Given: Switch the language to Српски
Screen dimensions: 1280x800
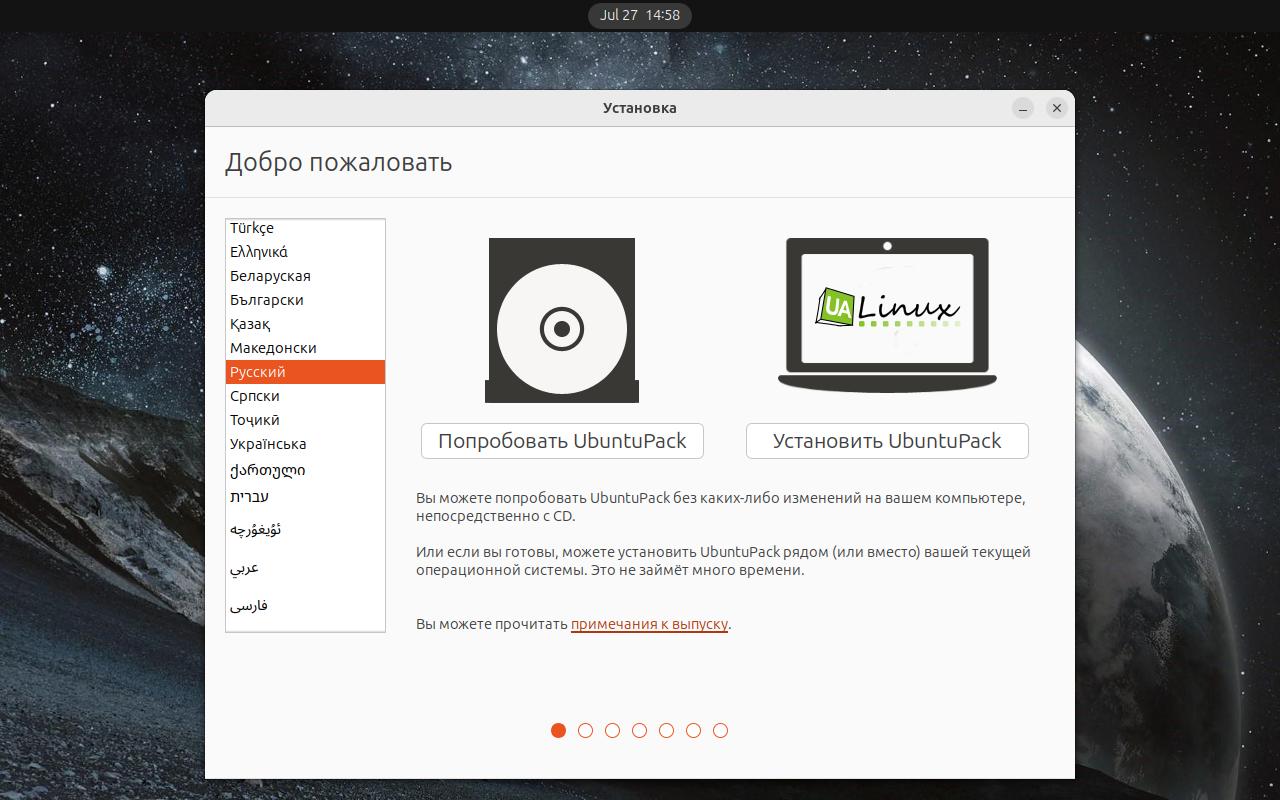Looking at the screenshot, I should [305, 396].
